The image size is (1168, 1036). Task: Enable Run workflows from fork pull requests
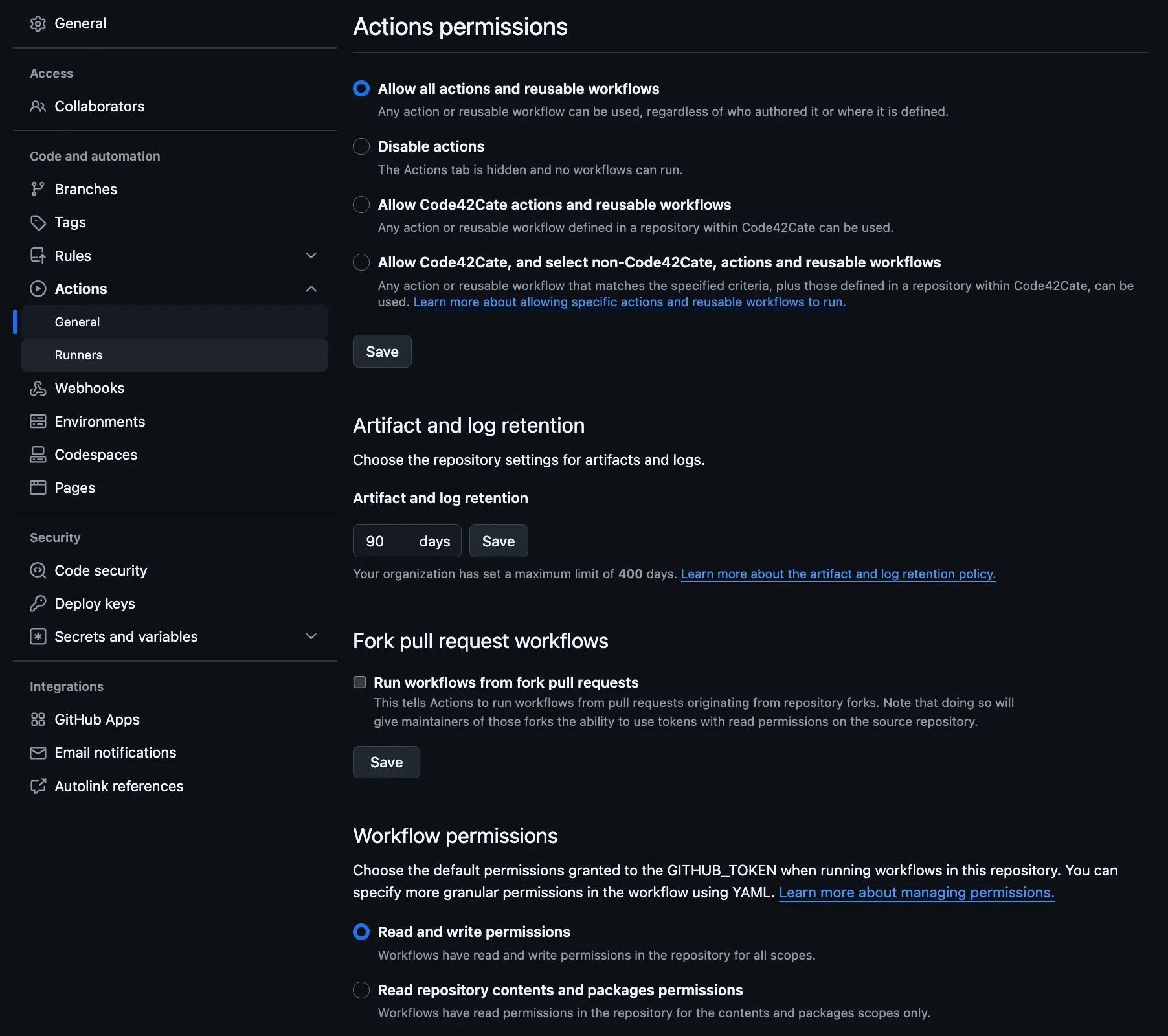click(x=361, y=682)
